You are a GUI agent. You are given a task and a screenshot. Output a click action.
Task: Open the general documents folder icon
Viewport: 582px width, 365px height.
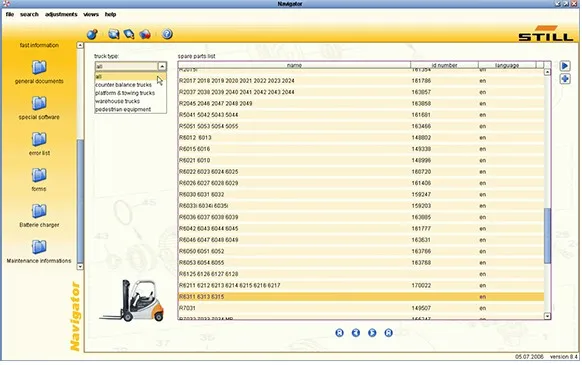[39, 67]
